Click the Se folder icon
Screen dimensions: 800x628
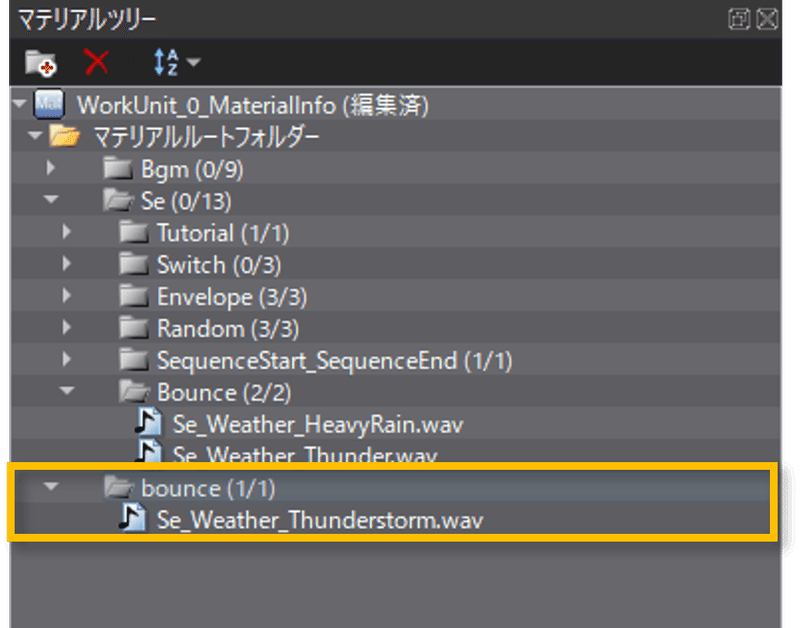pyautogui.click(x=118, y=199)
